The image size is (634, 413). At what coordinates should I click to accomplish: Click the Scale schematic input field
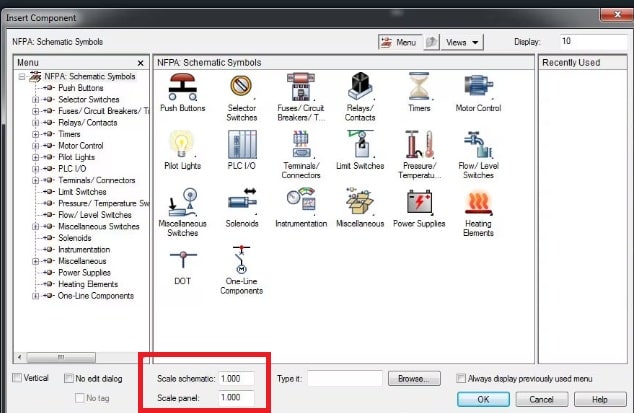[x=237, y=379]
